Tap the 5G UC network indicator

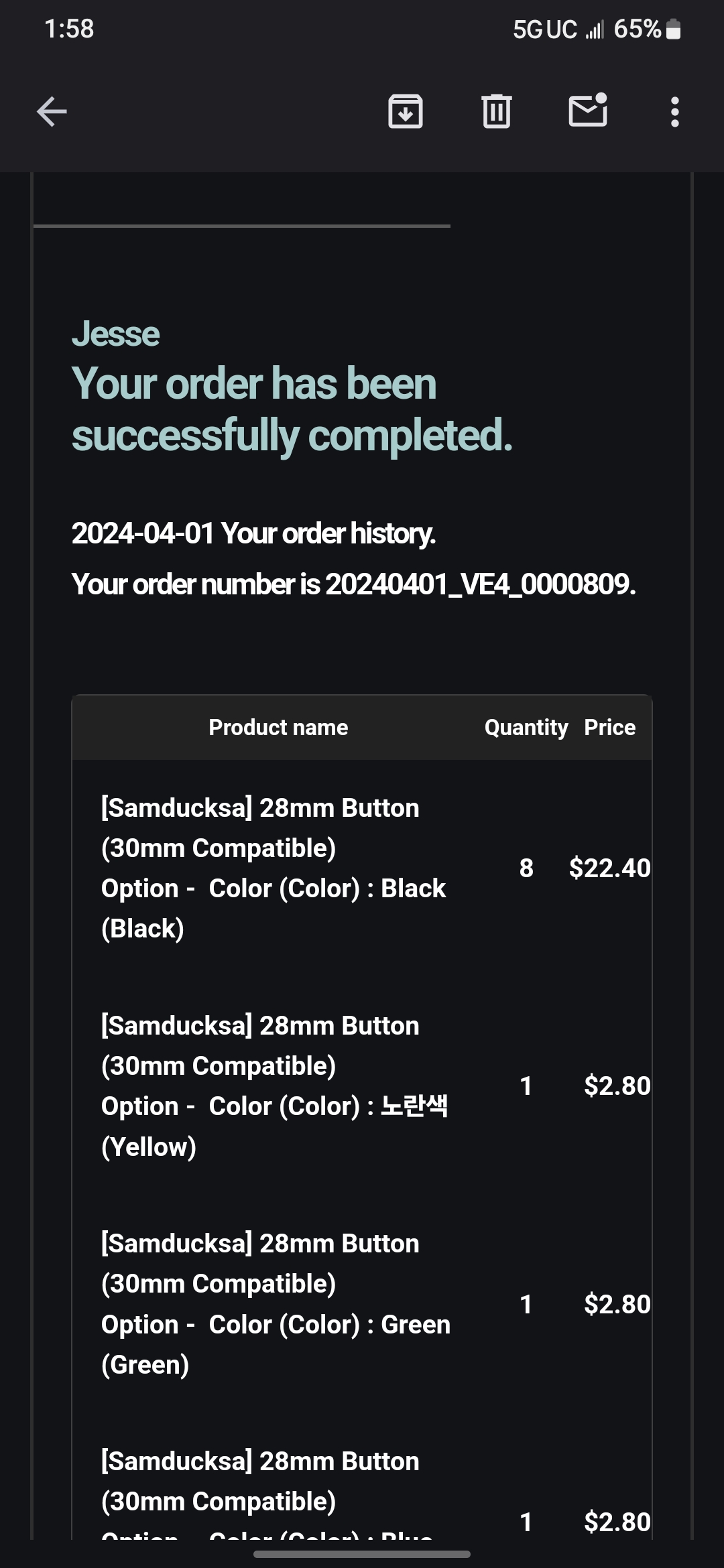pyautogui.click(x=544, y=29)
